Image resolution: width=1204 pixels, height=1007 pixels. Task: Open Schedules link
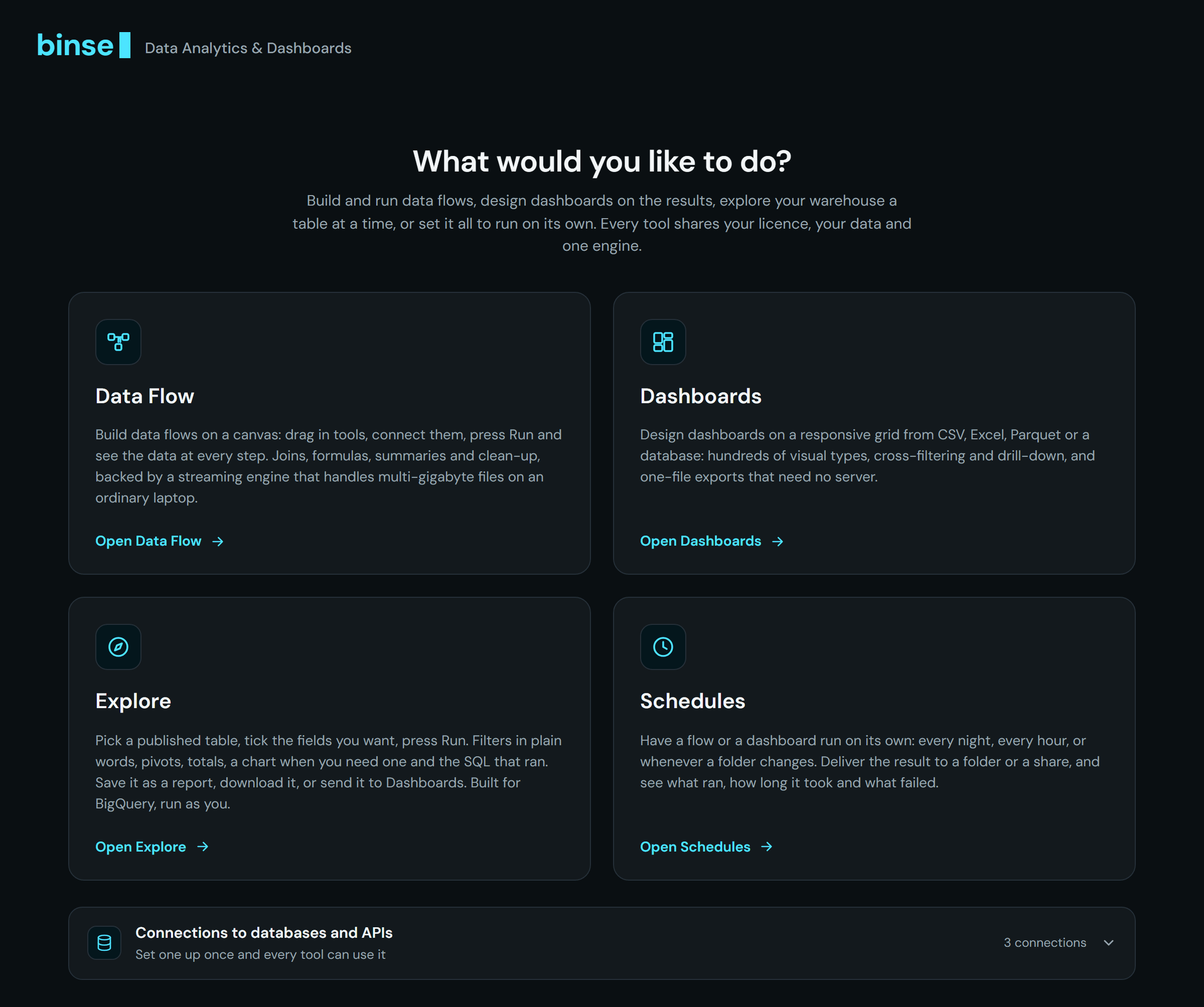[706, 847]
